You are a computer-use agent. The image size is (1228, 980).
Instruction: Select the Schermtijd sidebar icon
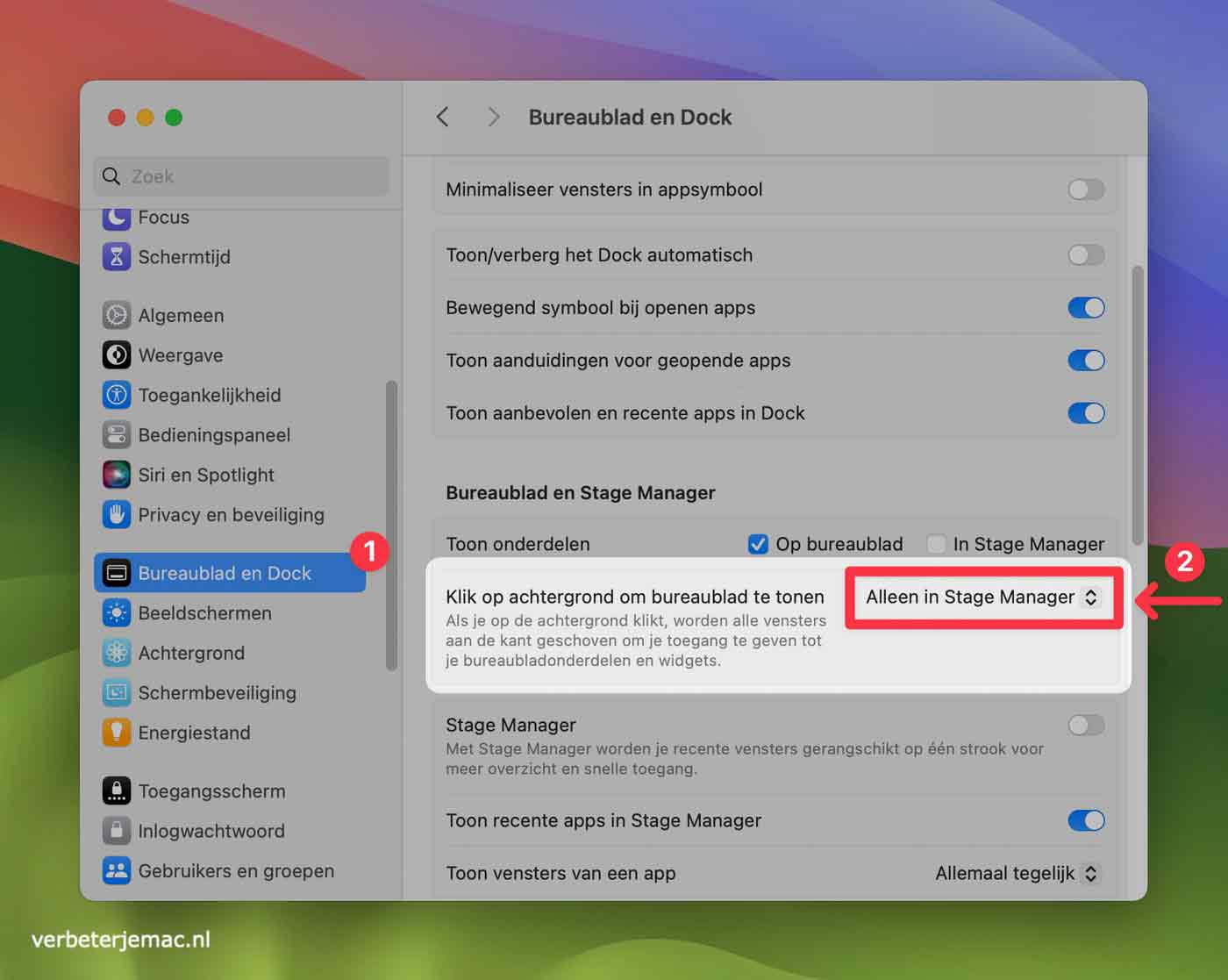click(x=117, y=256)
